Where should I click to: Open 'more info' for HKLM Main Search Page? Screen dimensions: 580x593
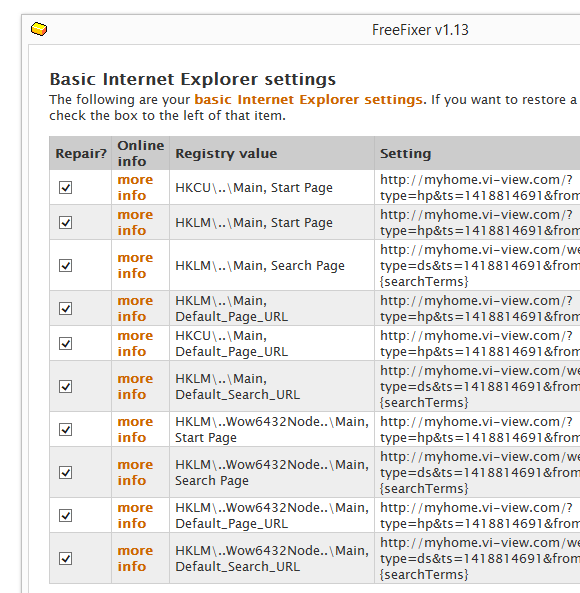point(135,265)
